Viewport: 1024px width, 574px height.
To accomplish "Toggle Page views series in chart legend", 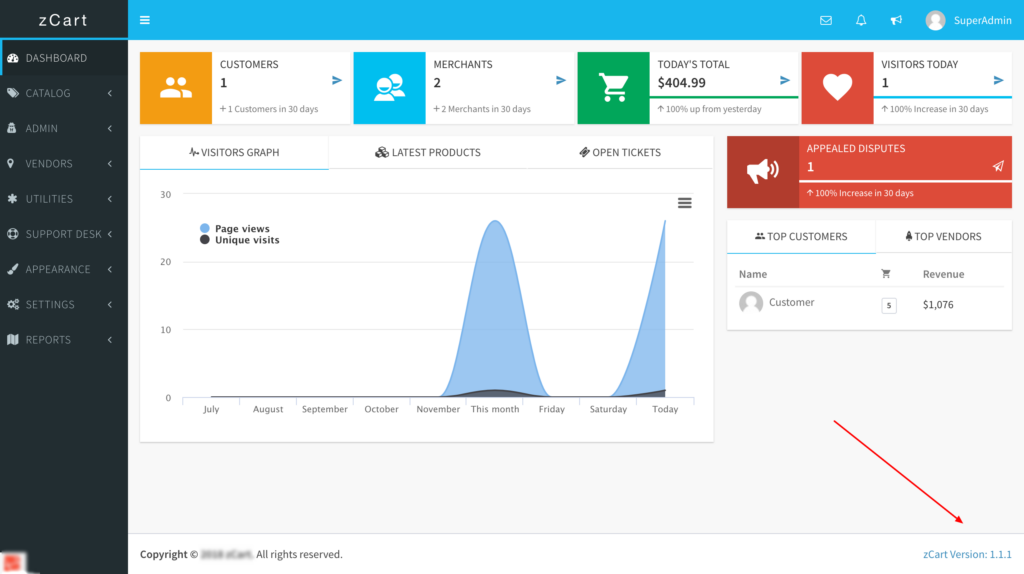I will point(241,229).
